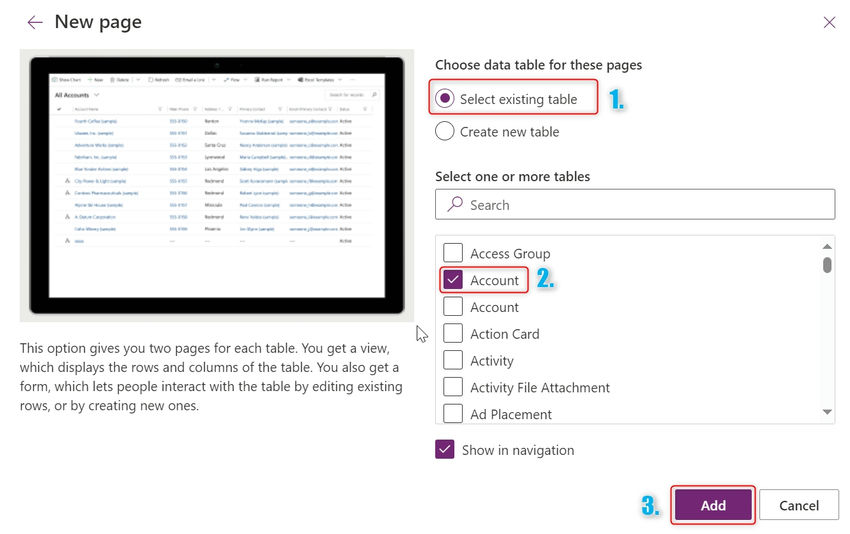This screenshot has height=534, width=850.
Task: Uncheck the checked Account table checkbox
Action: point(453,280)
